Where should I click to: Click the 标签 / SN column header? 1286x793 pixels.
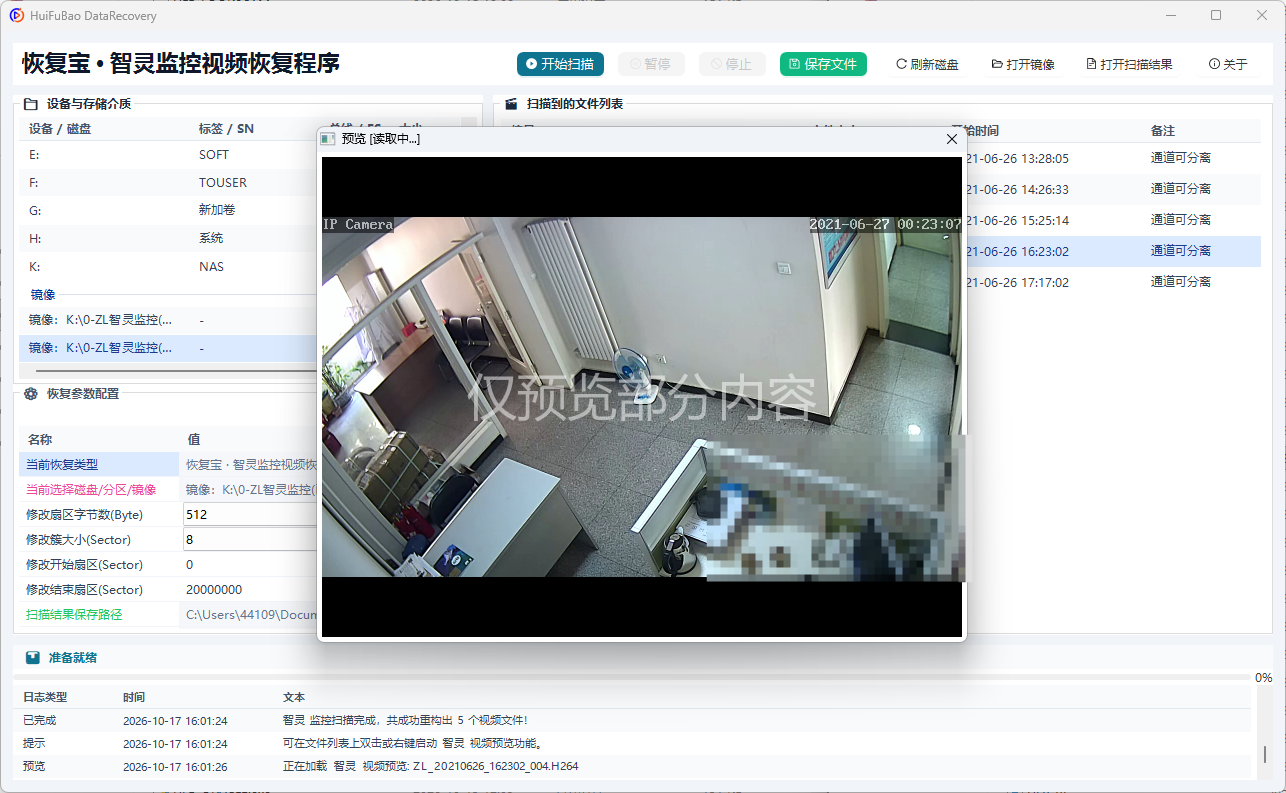pyautogui.click(x=226, y=129)
